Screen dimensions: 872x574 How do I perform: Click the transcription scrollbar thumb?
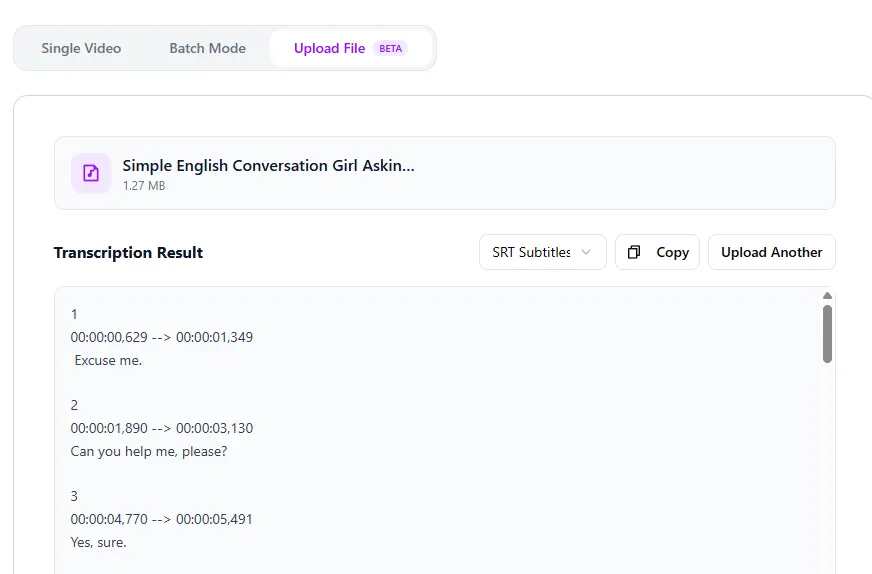[x=828, y=334]
